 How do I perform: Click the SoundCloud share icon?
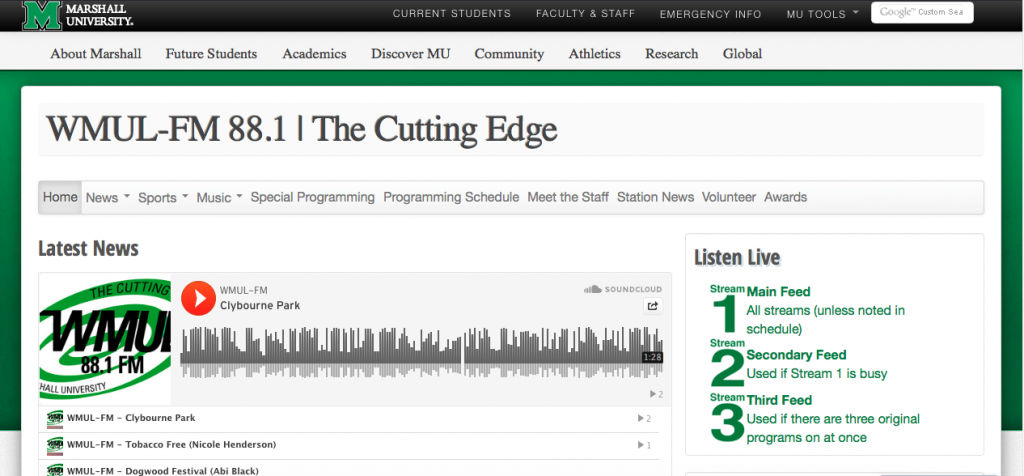(x=652, y=306)
